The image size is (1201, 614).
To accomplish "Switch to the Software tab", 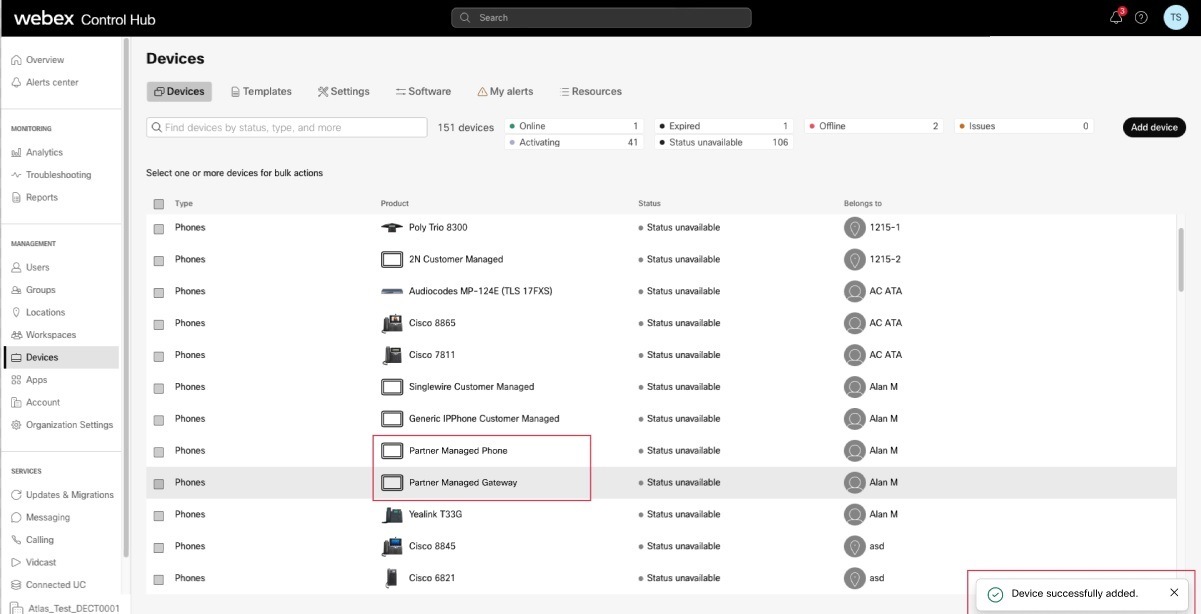I will coord(422,91).
